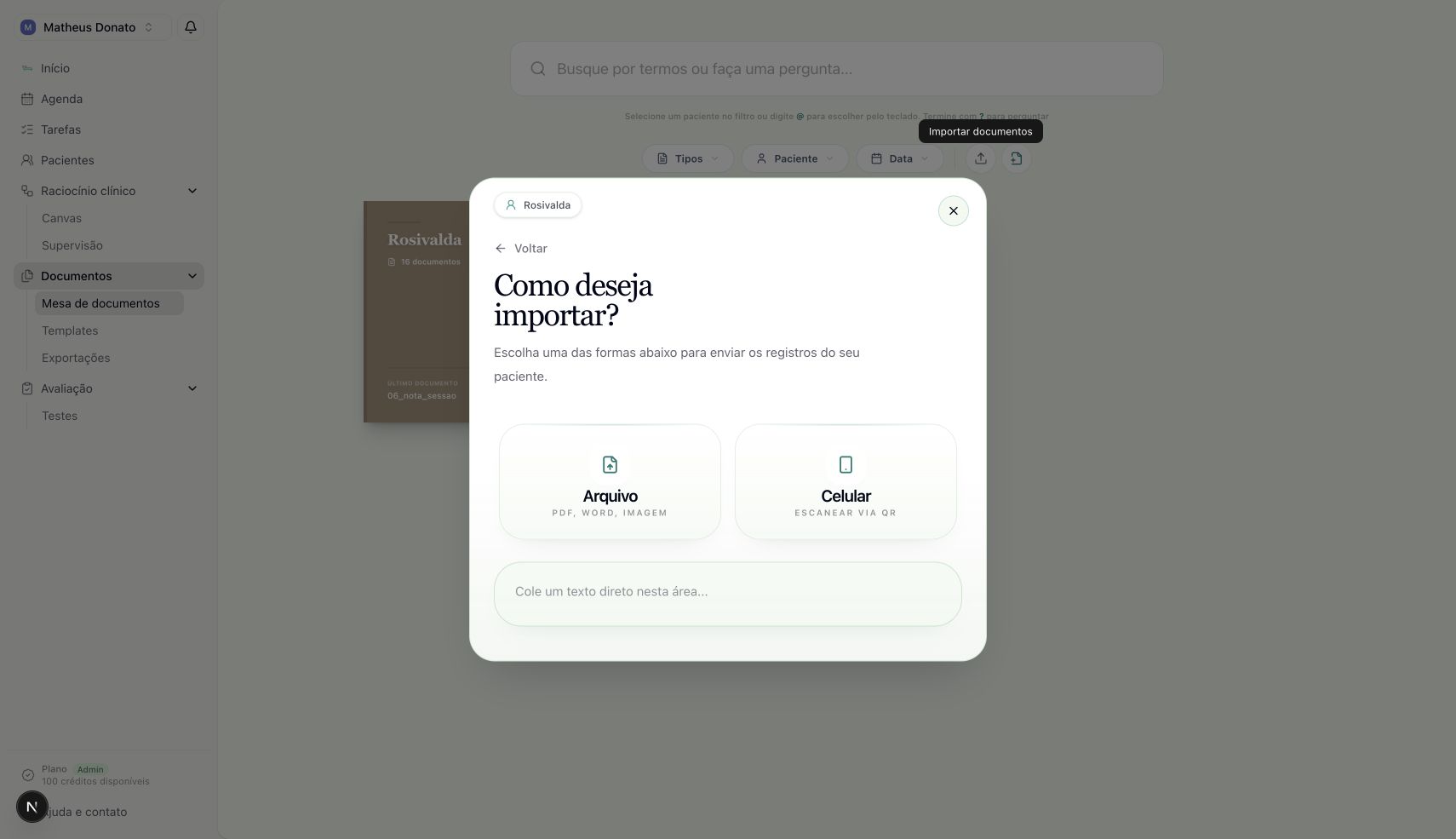Collapse the Avaliação section chevron
The height and width of the screenshot is (839, 1456).
click(x=192, y=388)
